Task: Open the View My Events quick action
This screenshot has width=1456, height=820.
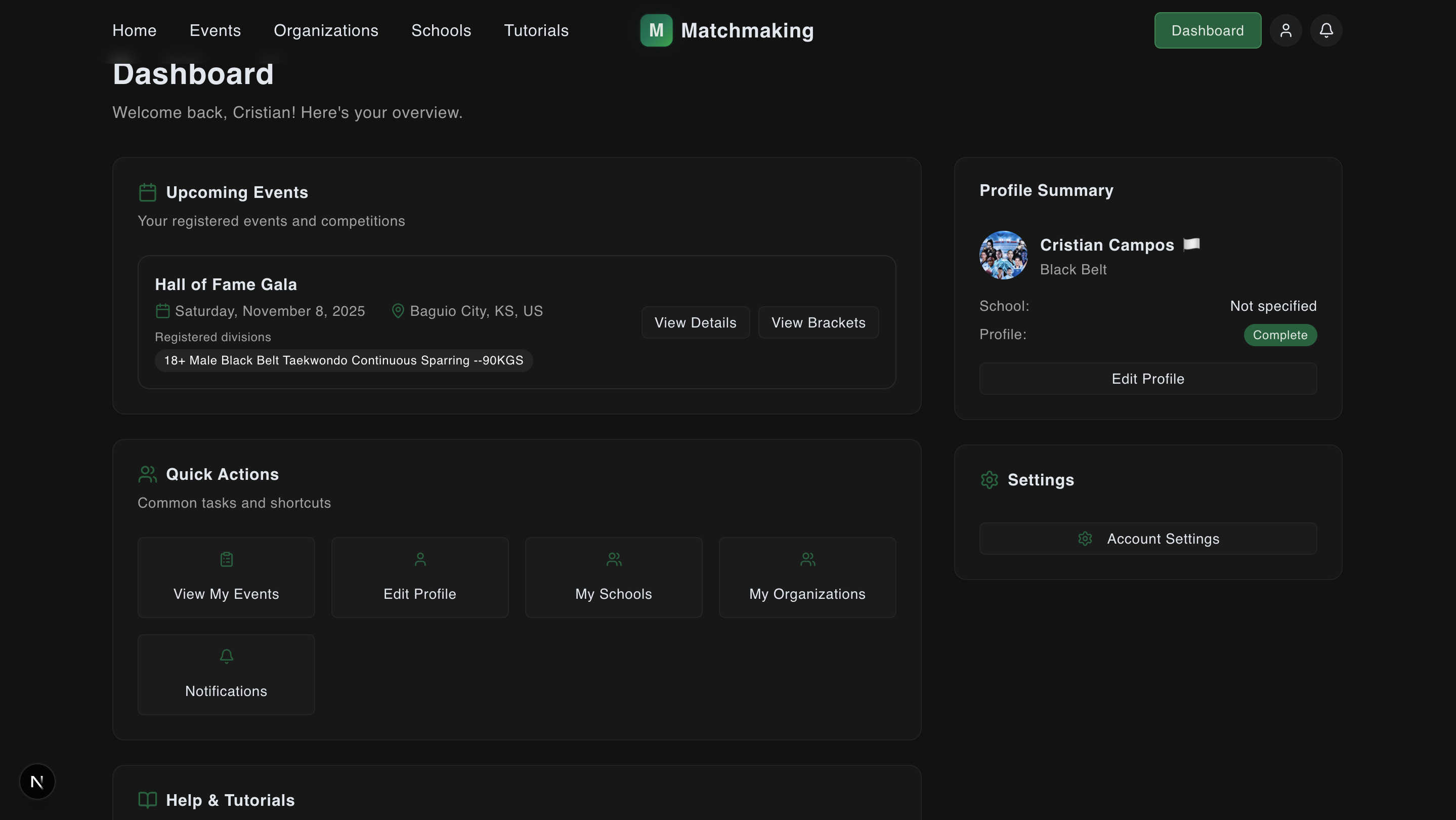Action: 226,578
